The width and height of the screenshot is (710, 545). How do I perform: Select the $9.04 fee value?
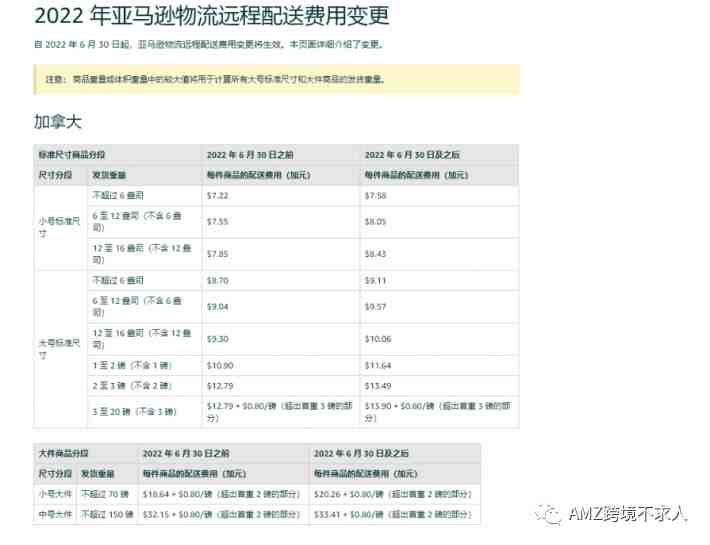pos(217,307)
